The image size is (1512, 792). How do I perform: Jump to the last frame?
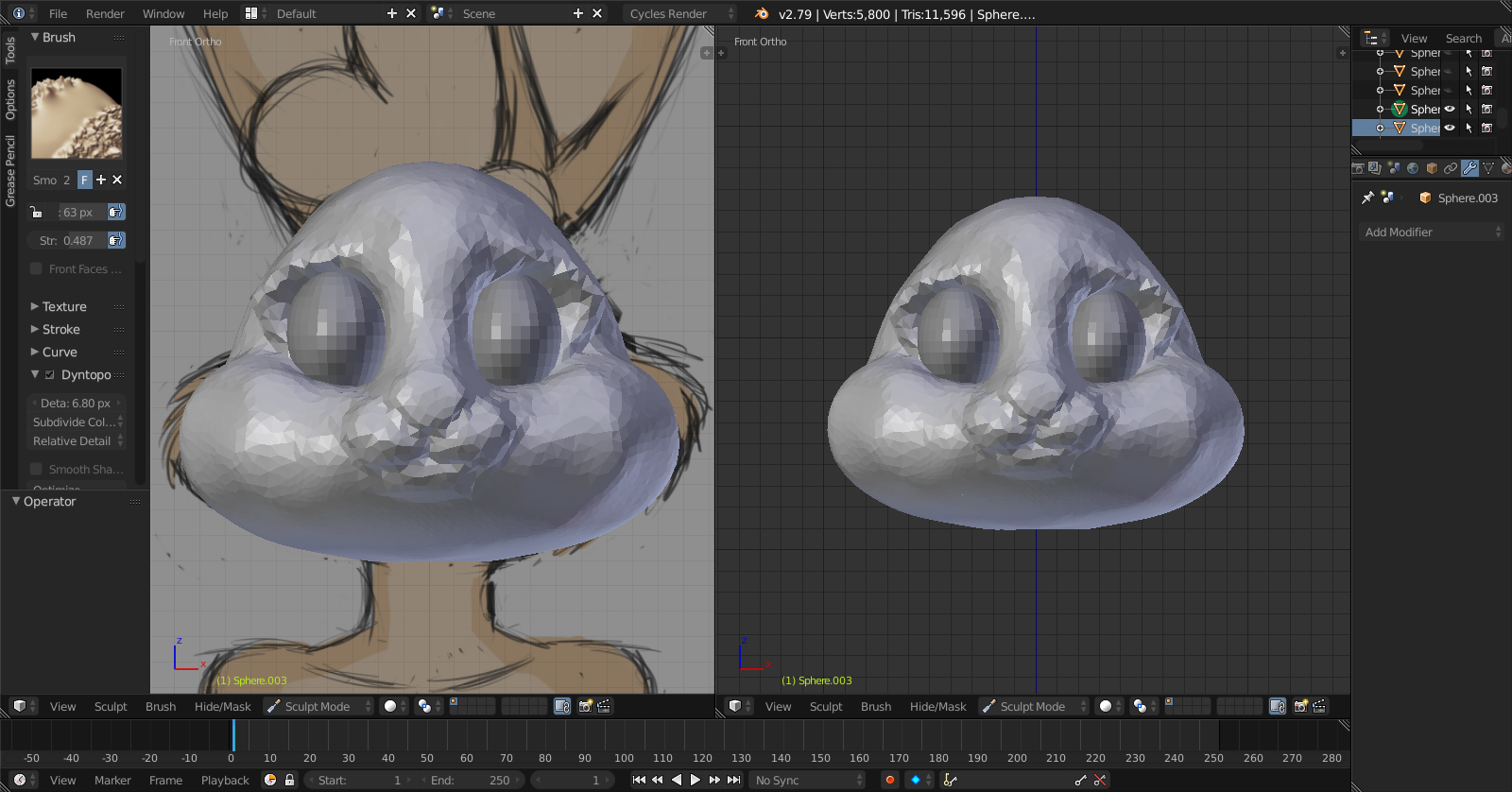(733, 780)
